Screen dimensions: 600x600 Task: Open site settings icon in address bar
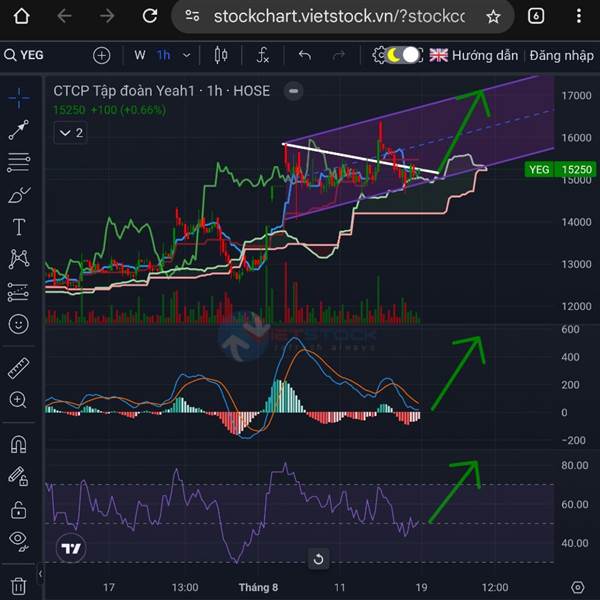[192, 16]
